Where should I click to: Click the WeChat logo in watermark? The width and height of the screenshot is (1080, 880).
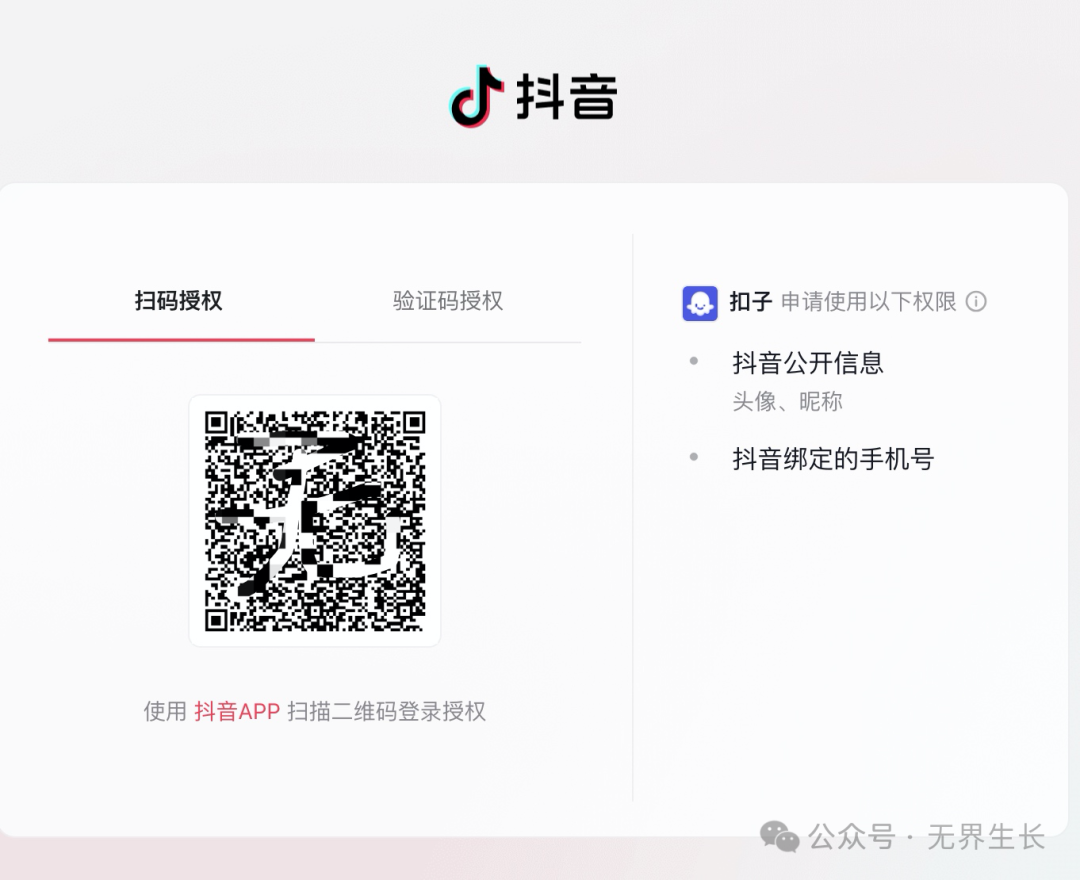[779, 837]
